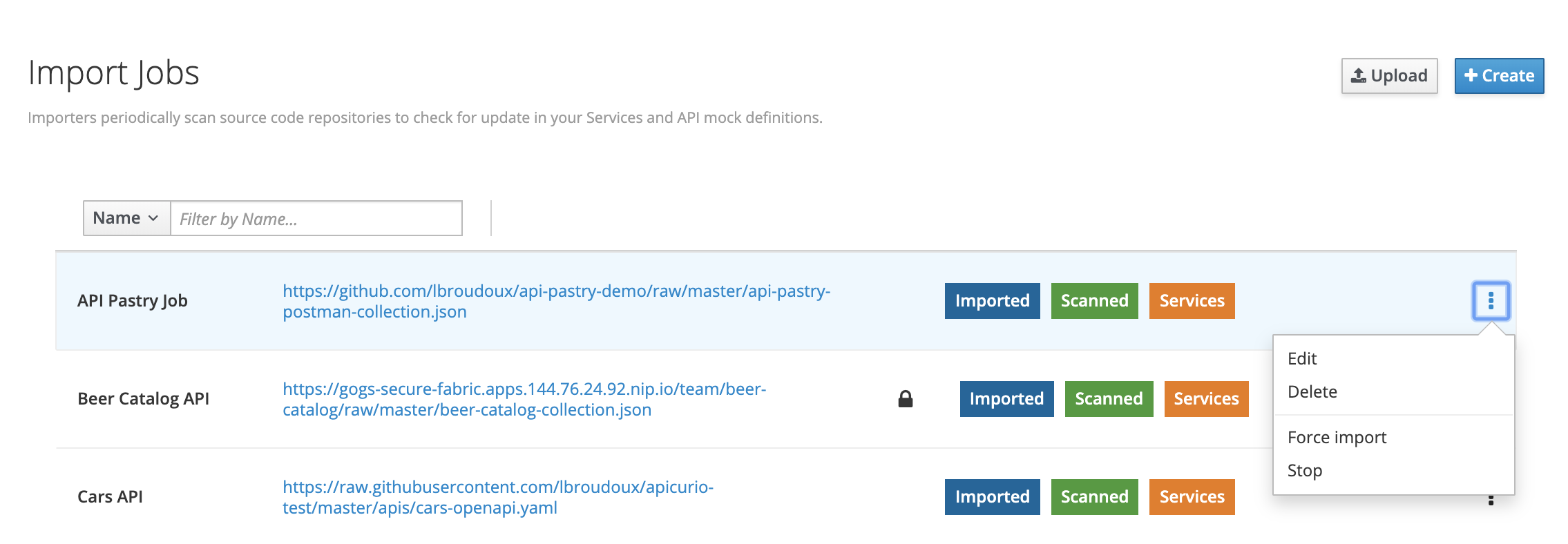Viewport: 1568px width, 544px height.
Task: Click the lock icon on Beer Catalog API
Action: pyautogui.click(x=905, y=399)
